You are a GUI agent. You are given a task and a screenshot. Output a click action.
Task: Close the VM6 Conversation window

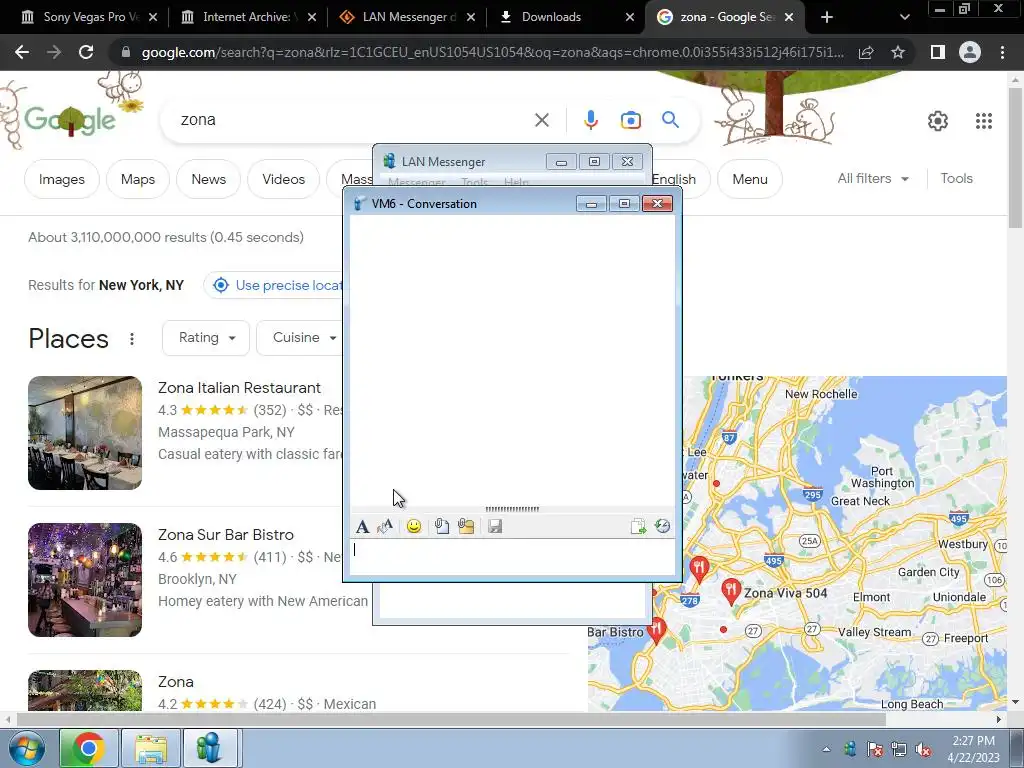point(658,204)
